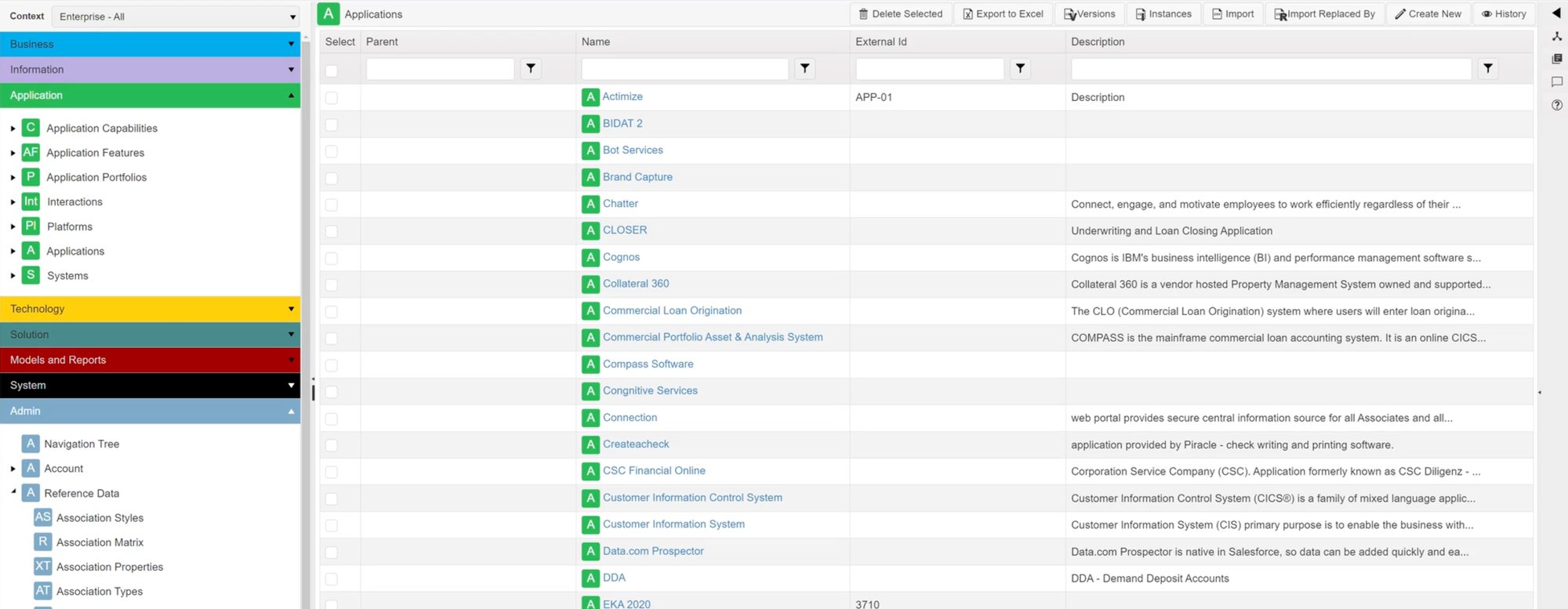Open the Commercial Loan Origination link
Screen dimensions: 1568x609
pos(672,310)
